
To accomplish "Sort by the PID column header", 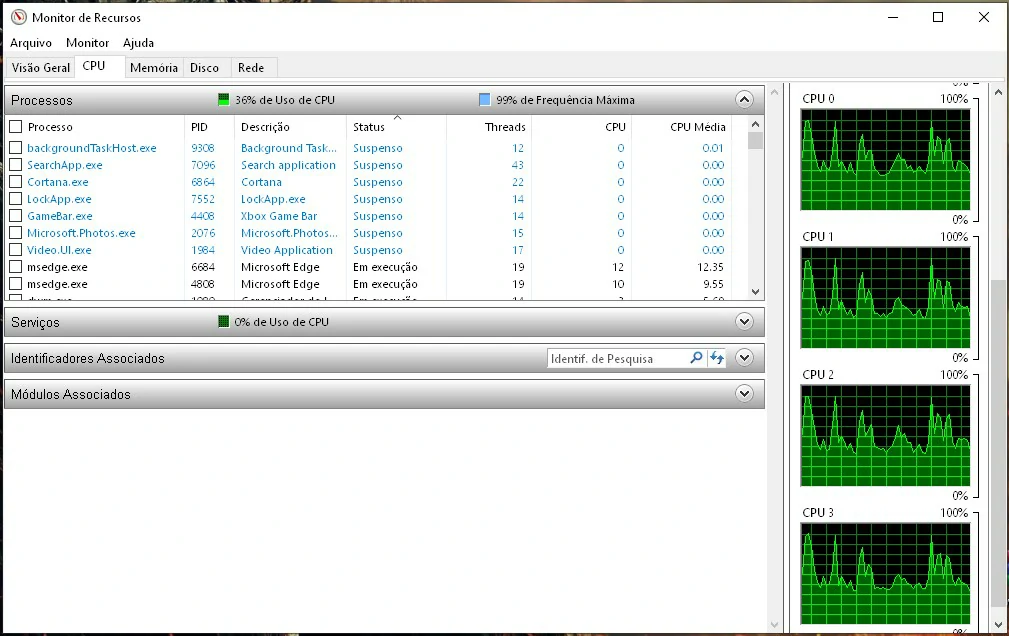I will [199, 127].
